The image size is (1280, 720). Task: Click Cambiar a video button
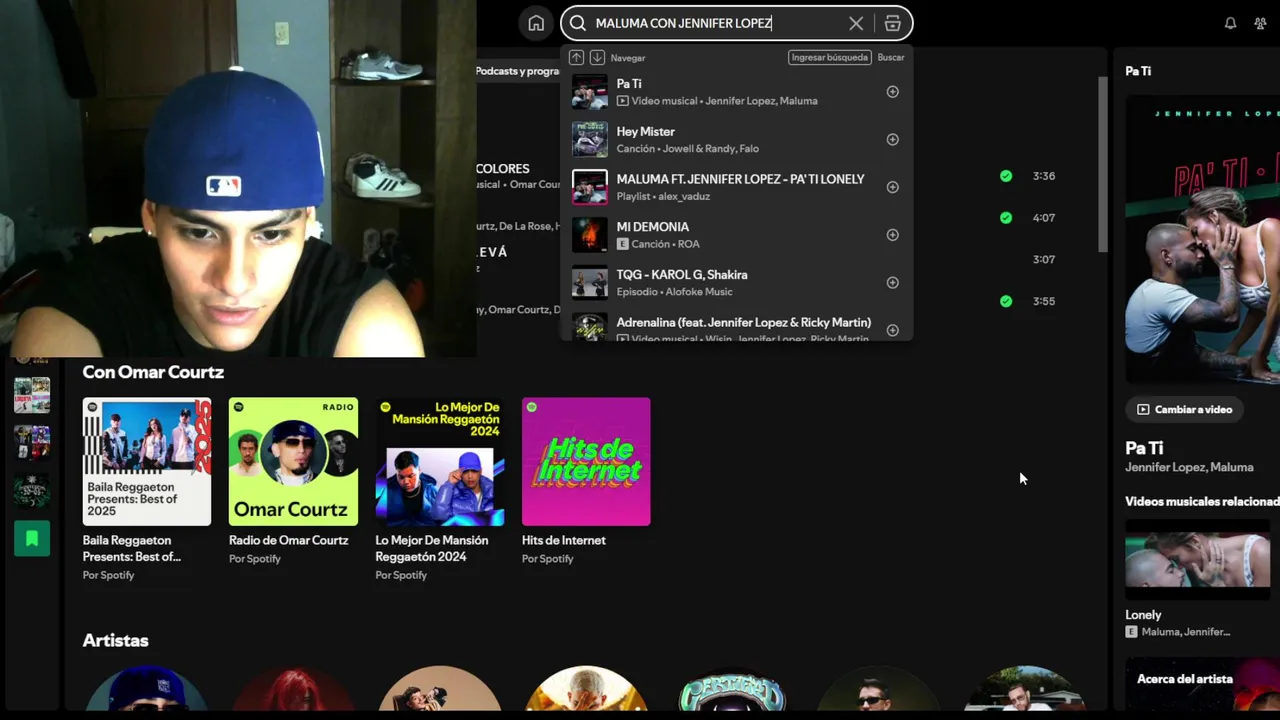(1184, 409)
